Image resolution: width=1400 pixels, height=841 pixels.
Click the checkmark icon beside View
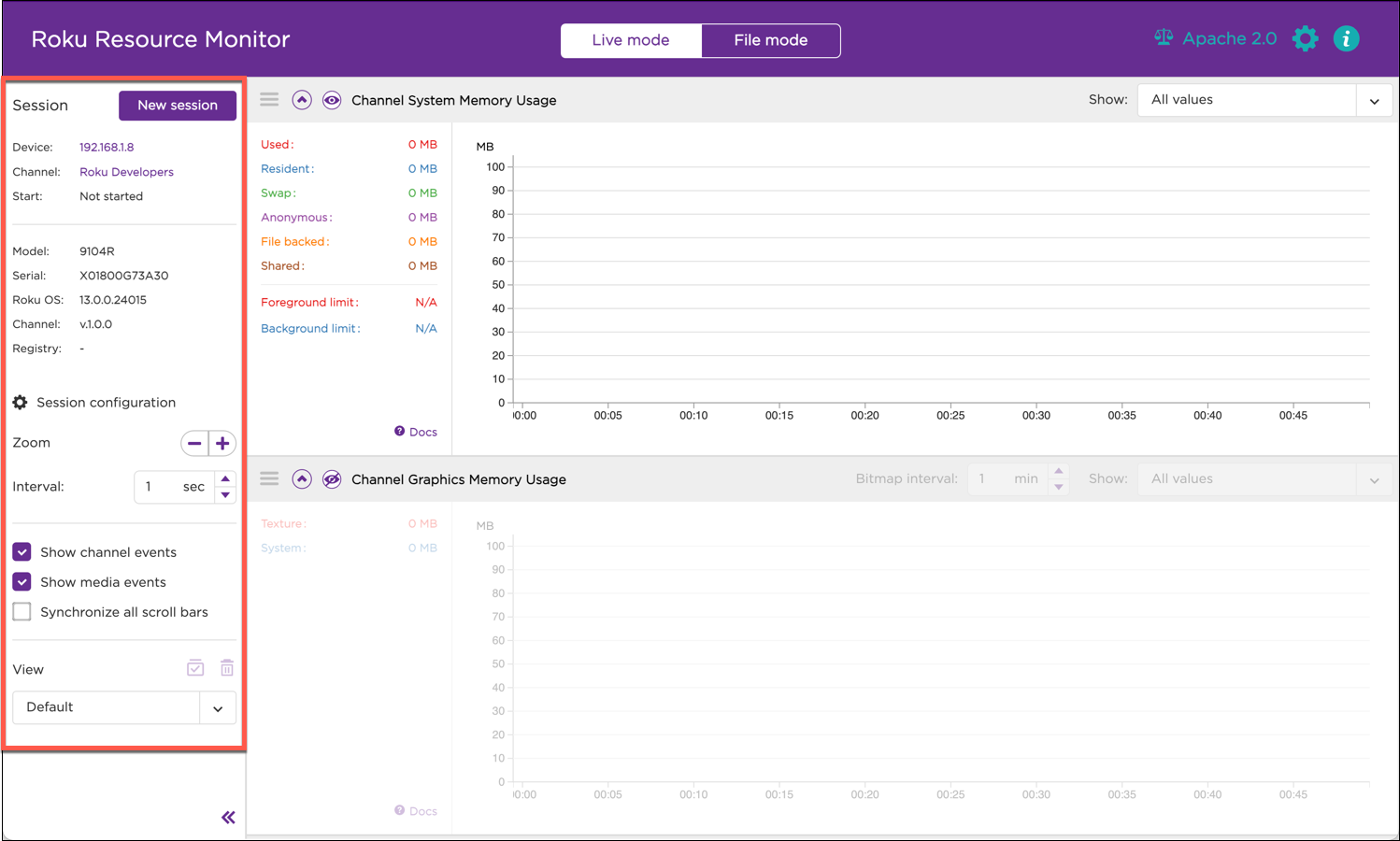tap(195, 667)
